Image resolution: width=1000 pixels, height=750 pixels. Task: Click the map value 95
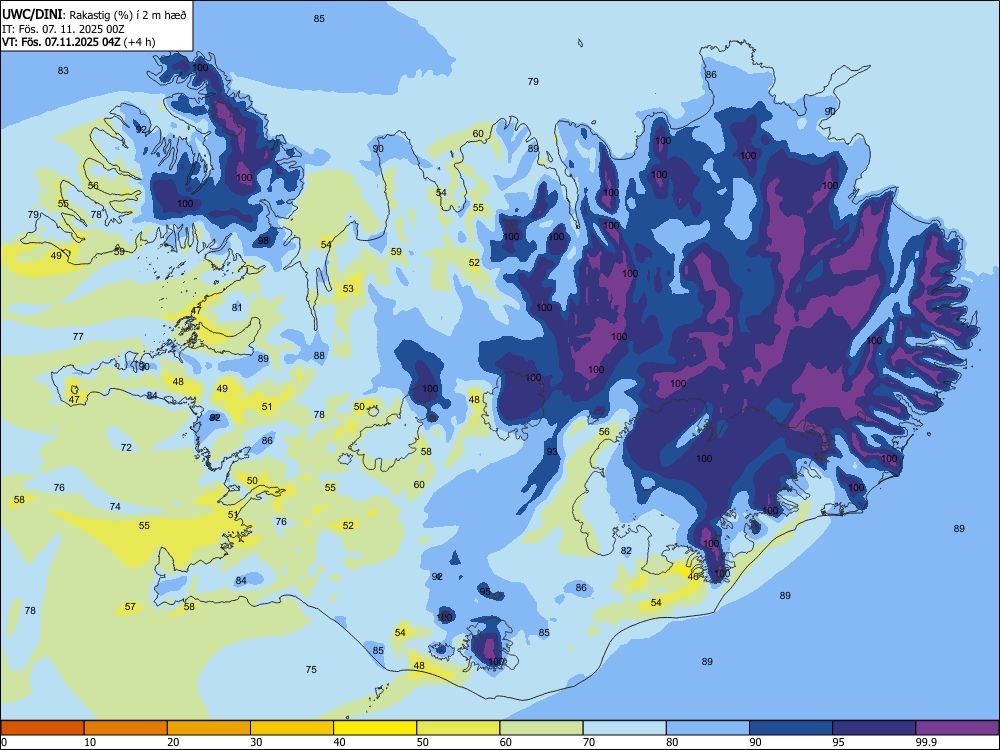[x=485, y=592]
